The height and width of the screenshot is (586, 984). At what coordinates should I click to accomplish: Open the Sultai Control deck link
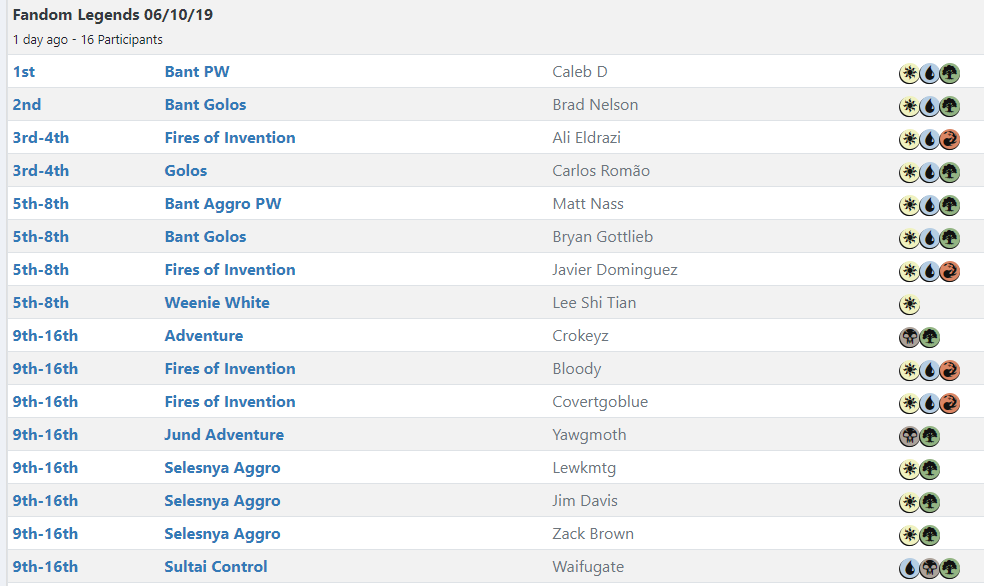pyautogui.click(x=216, y=567)
